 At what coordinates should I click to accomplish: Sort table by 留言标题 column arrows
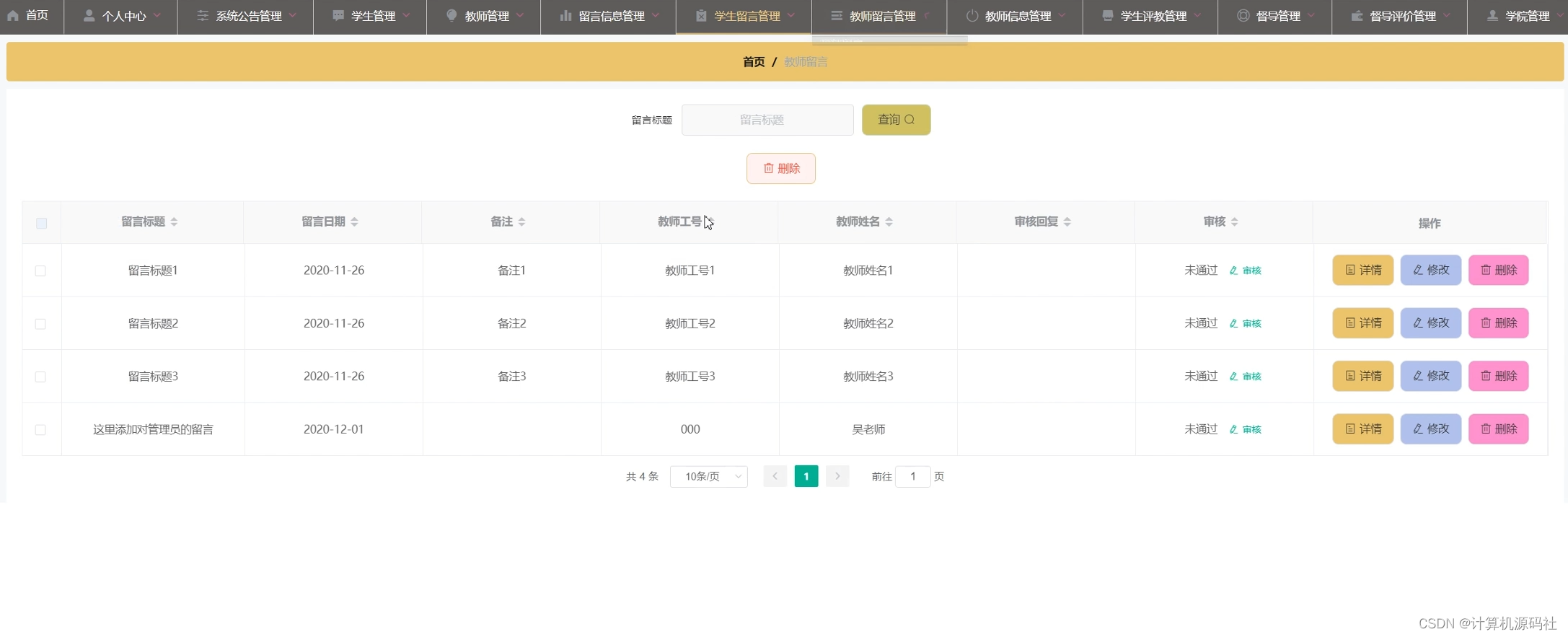174,221
